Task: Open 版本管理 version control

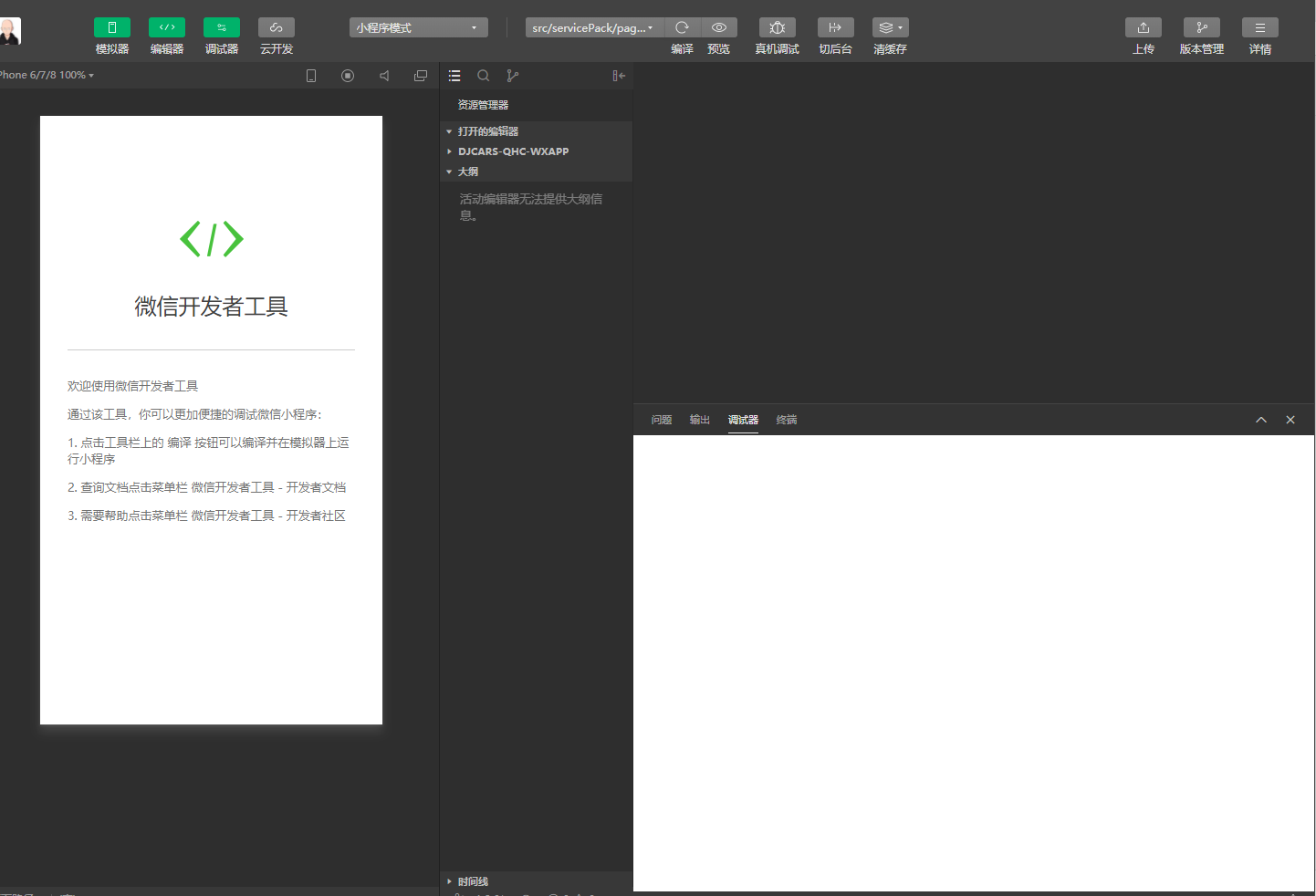Action: (x=1202, y=27)
